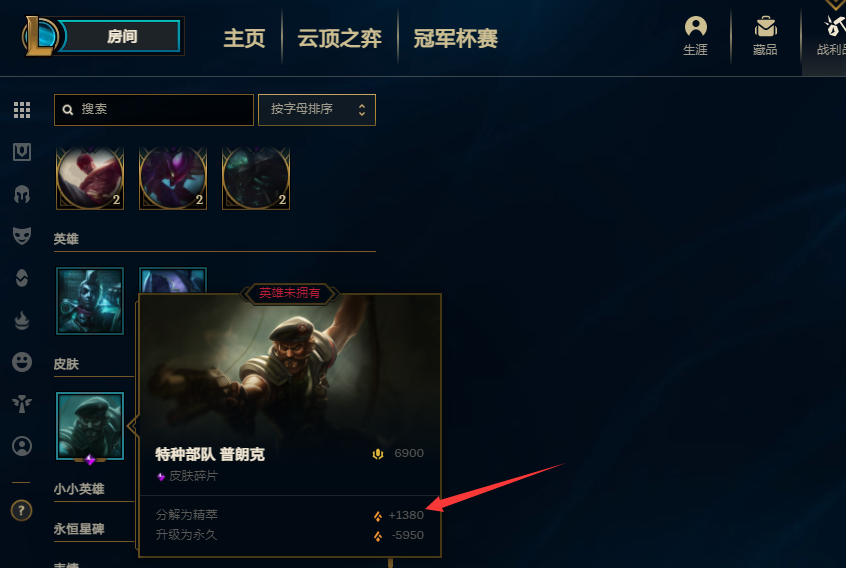Open the summoner icons profile filter
The height and width of the screenshot is (568, 846).
coord(22,446)
